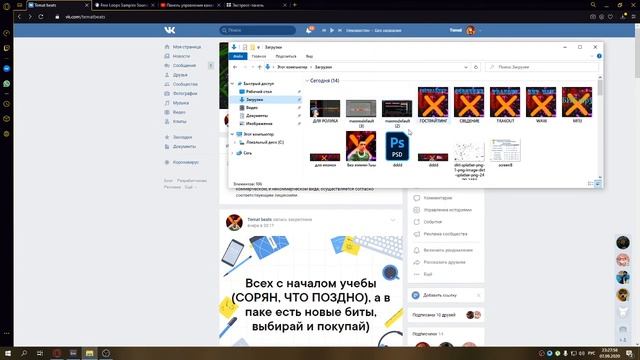Image resolution: width=640 pixels, height=360 pixels.
Task: Select the Photoshop PSD file icon
Action: point(397,146)
